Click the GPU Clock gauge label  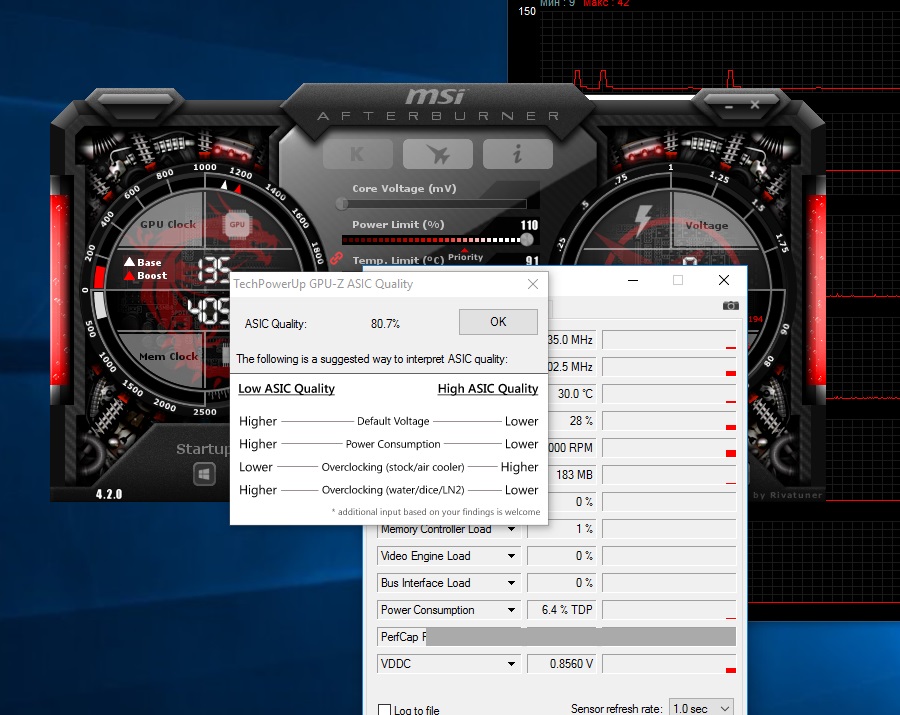click(x=168, y=224)
